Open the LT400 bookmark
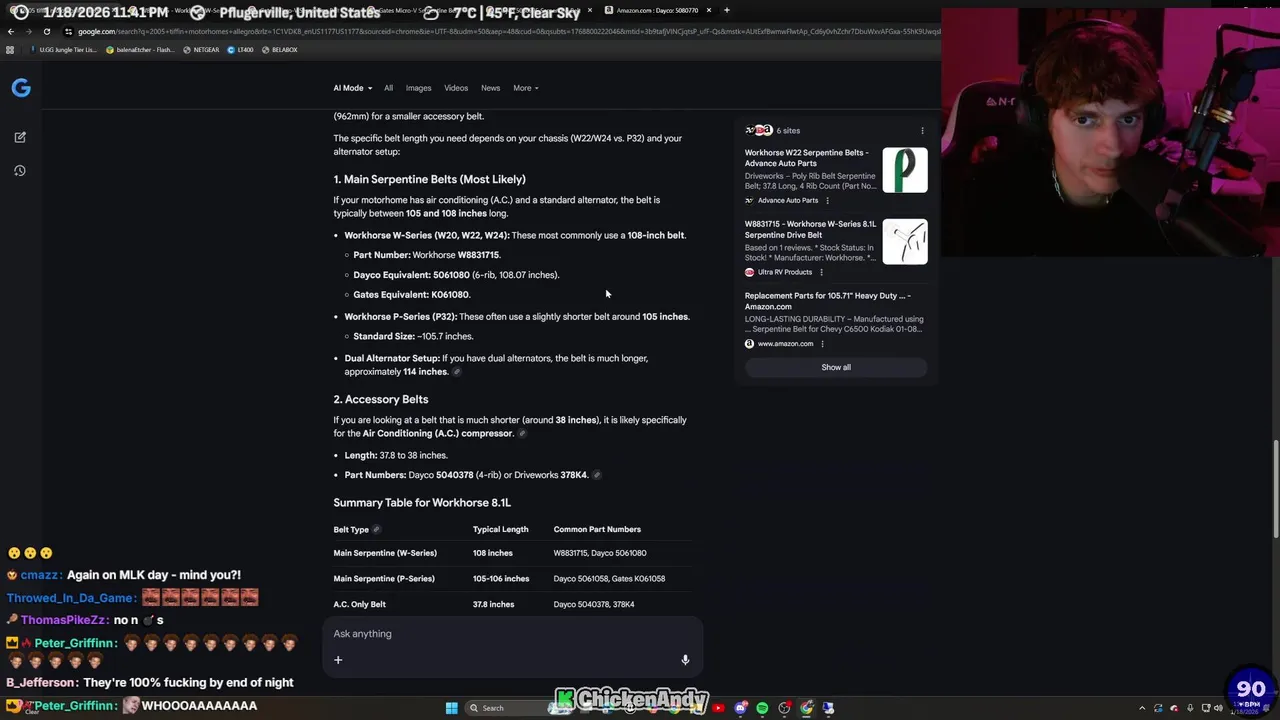Screen dimensions: 1280x720 (x=240, y=50)
